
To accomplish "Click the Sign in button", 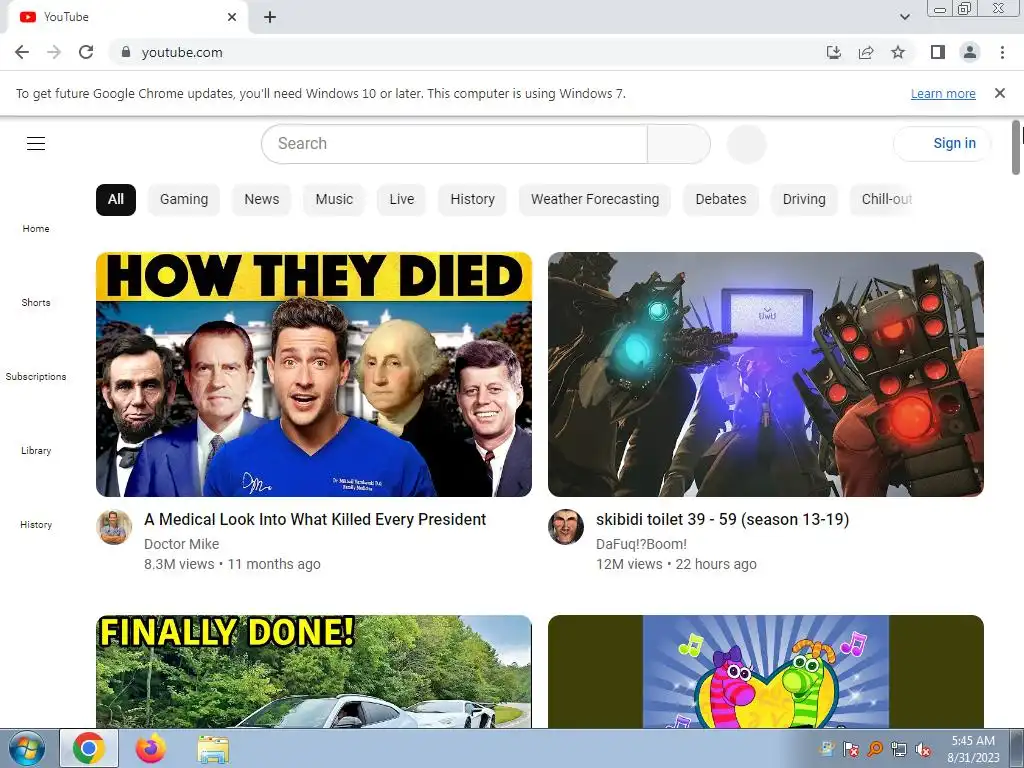I will click(x=942, y=144).
